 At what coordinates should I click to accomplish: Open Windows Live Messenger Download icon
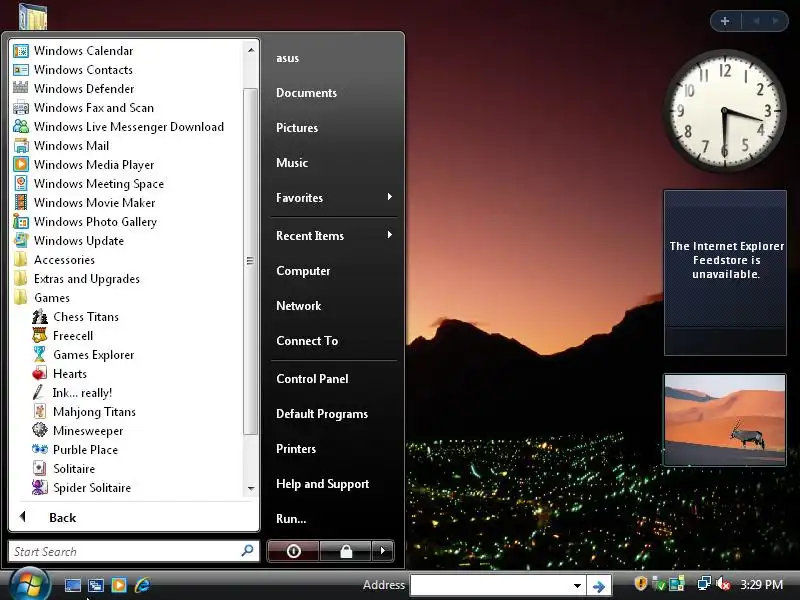(21, 127)
